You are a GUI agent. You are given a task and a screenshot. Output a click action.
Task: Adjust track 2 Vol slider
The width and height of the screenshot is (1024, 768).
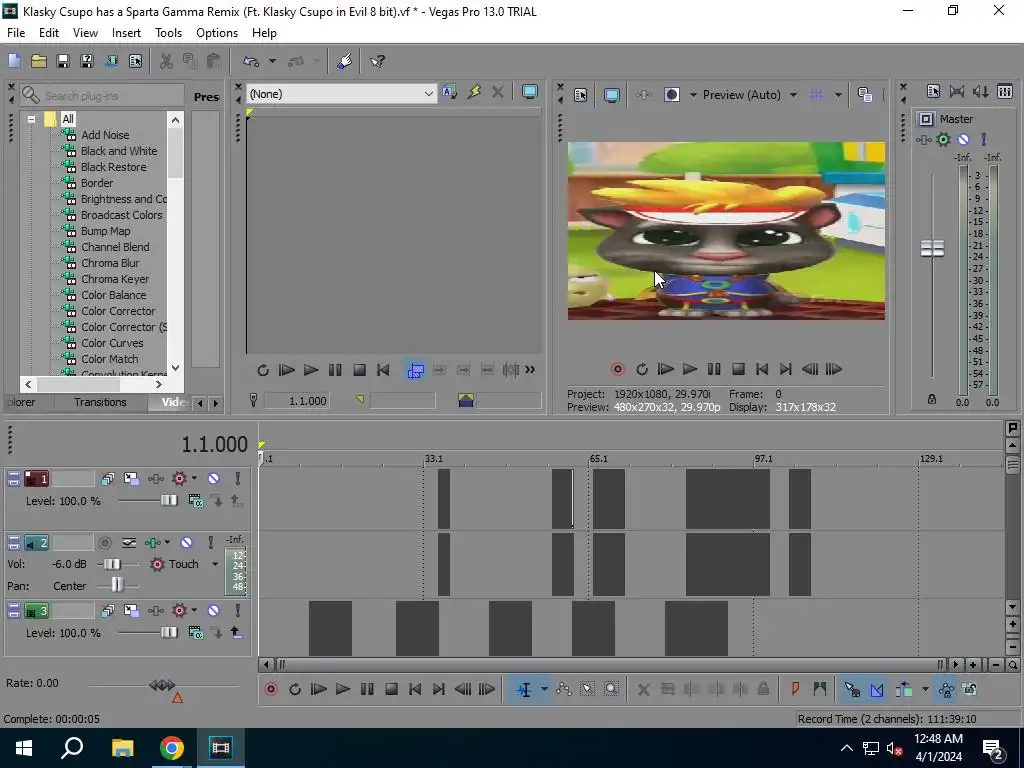pyautogui.click(x=112, y=564)
